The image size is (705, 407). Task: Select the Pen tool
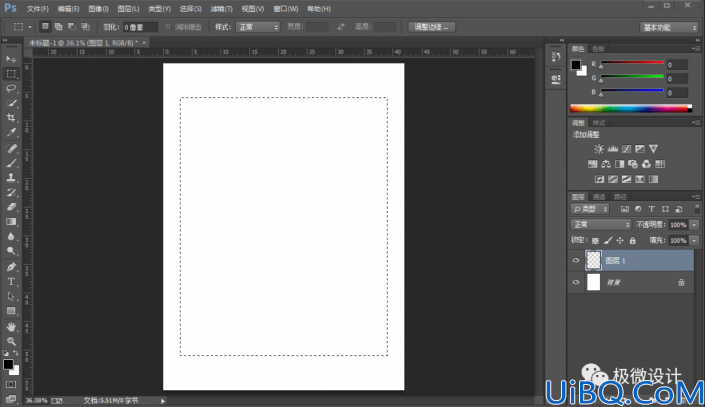click(11, 267)
